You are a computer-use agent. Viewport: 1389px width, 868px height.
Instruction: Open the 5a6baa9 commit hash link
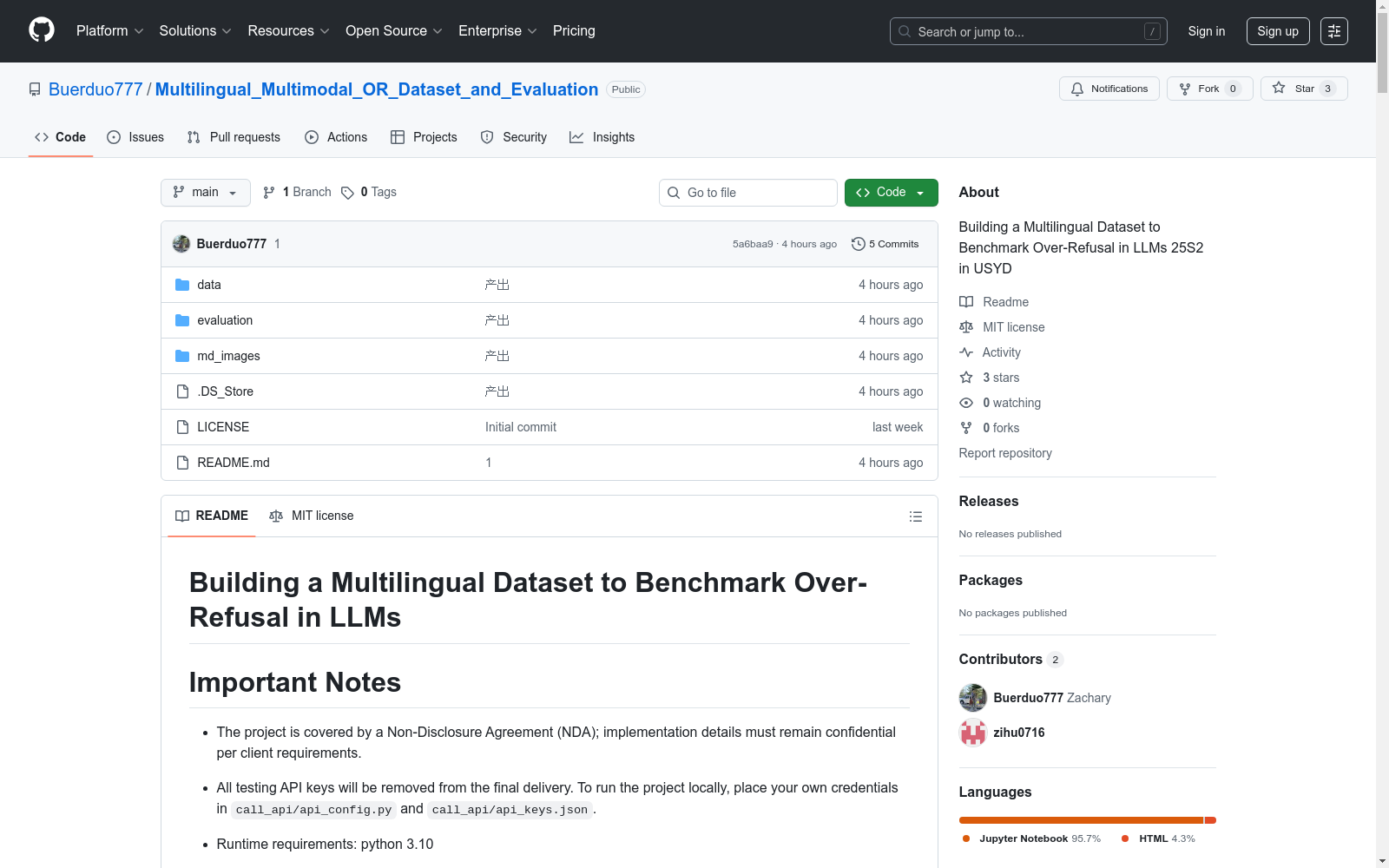753,244
